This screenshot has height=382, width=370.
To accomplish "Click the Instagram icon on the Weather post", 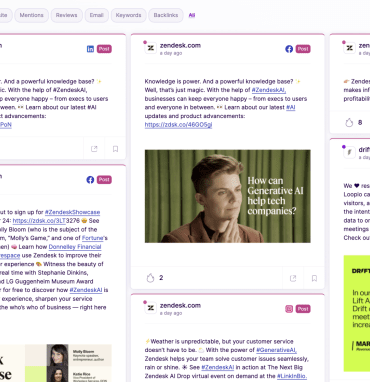I will pos(289,309).
